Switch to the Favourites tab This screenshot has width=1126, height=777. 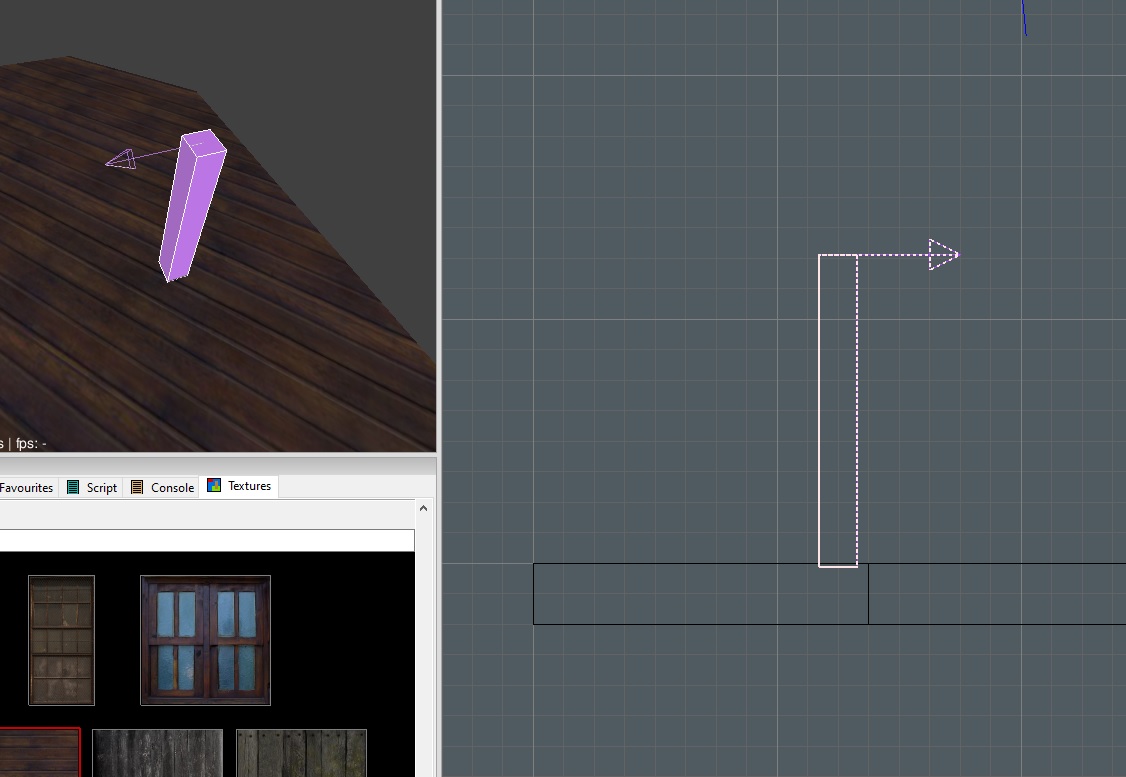pos(26,487)
